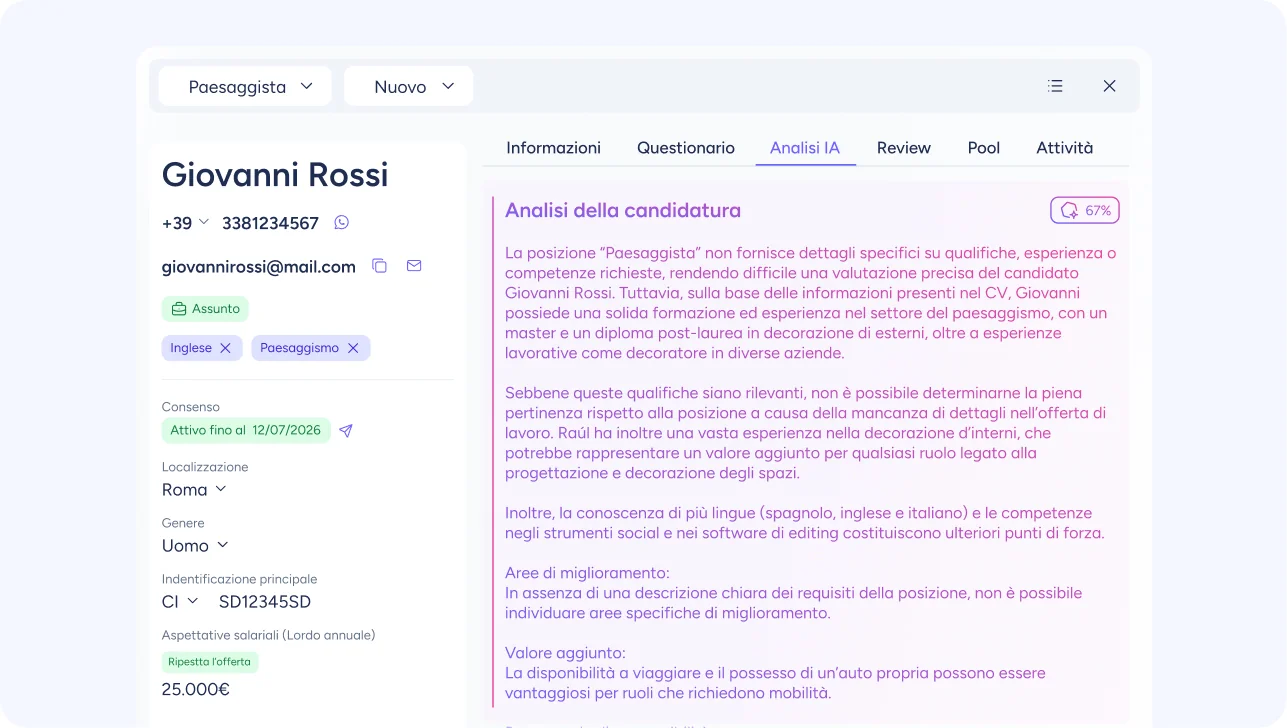
Task: Click the Localizzazione label
Action: pyautogui.click(x=205, y=467)
